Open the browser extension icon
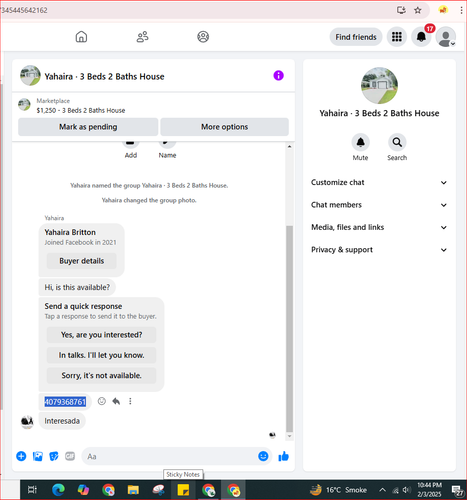This screenshot has width=467, height=500. 443,10
